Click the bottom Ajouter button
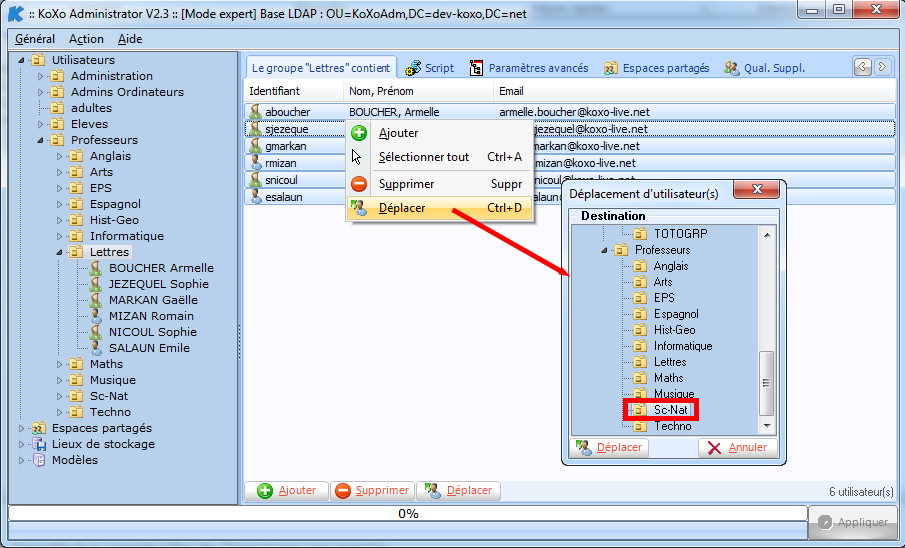The height and width of the screenshot is (548, 905). pos(286,491)
